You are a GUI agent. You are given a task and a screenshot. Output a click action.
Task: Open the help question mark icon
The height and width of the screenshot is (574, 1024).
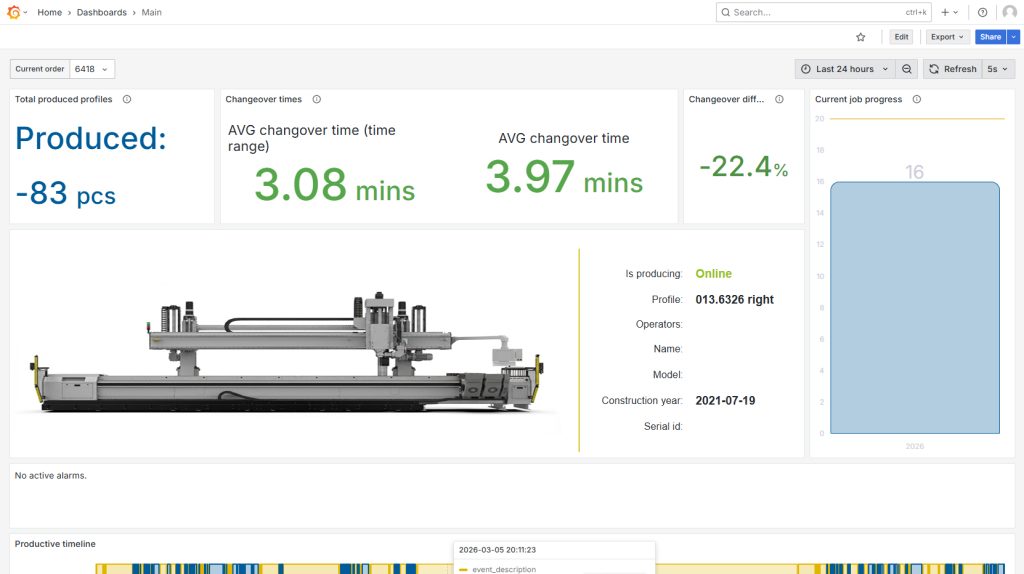tap(982, 12)
